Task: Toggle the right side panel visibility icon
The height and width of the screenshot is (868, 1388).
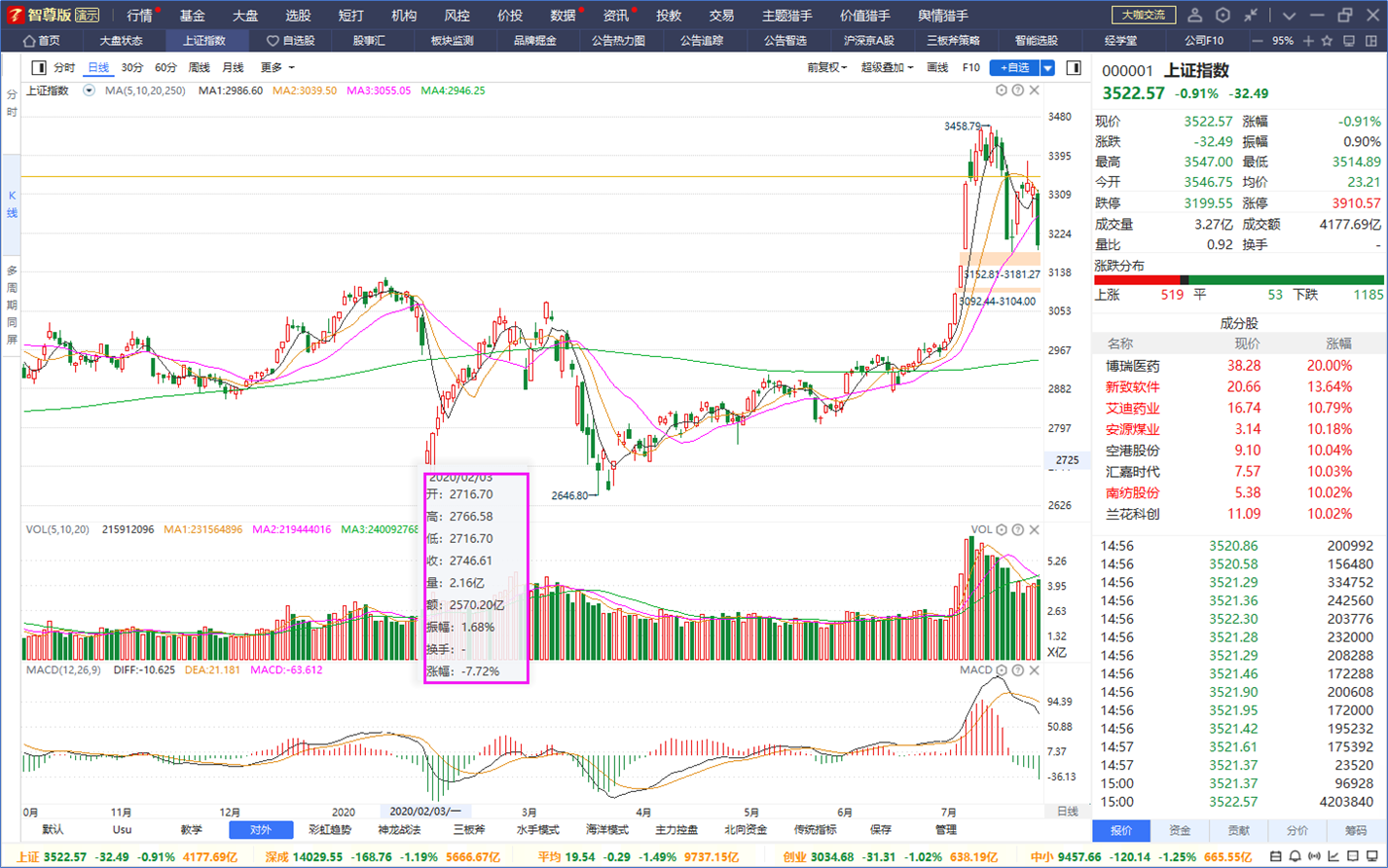Action: click(1074, 68)
